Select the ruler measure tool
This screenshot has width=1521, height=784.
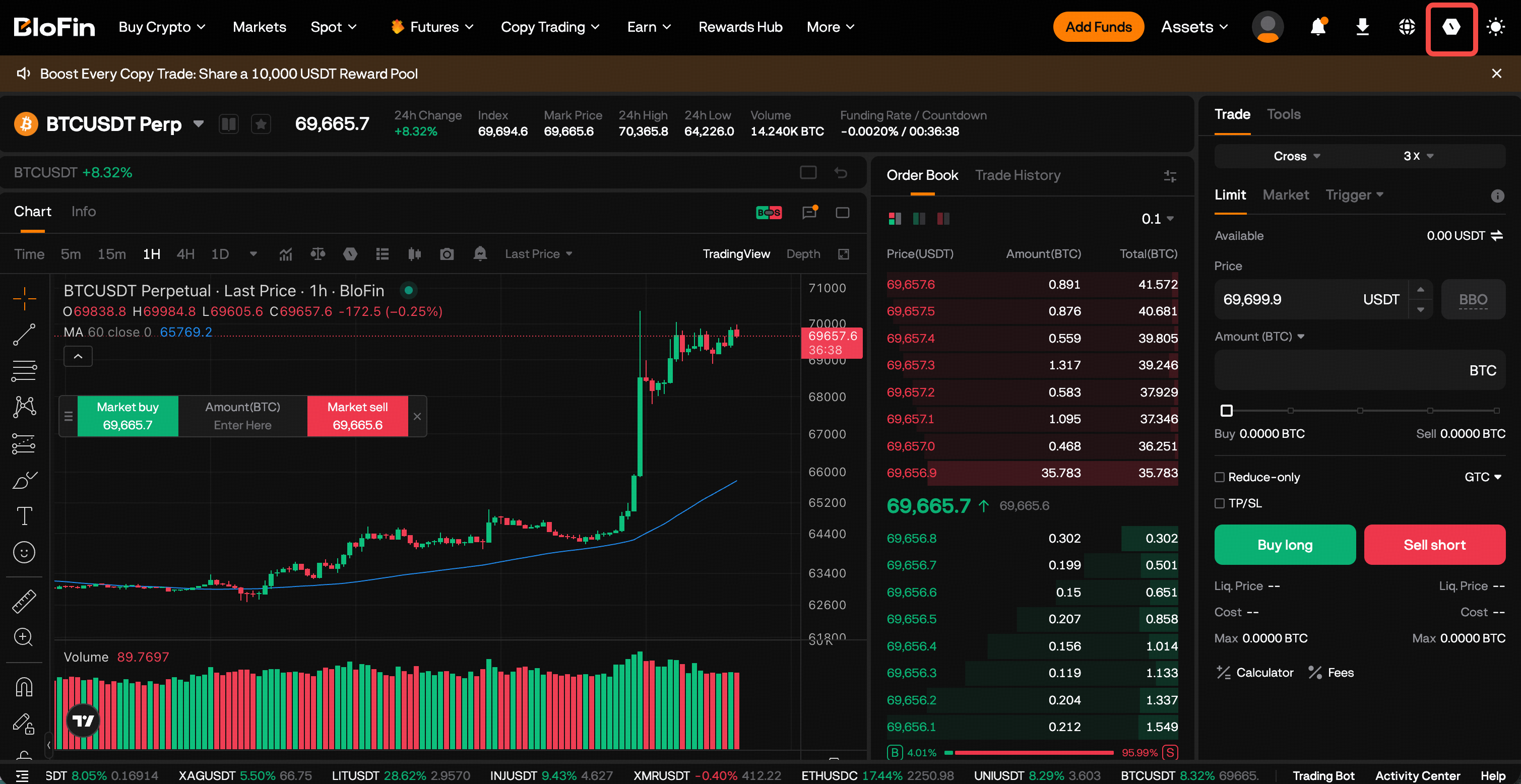pos(24,601)
